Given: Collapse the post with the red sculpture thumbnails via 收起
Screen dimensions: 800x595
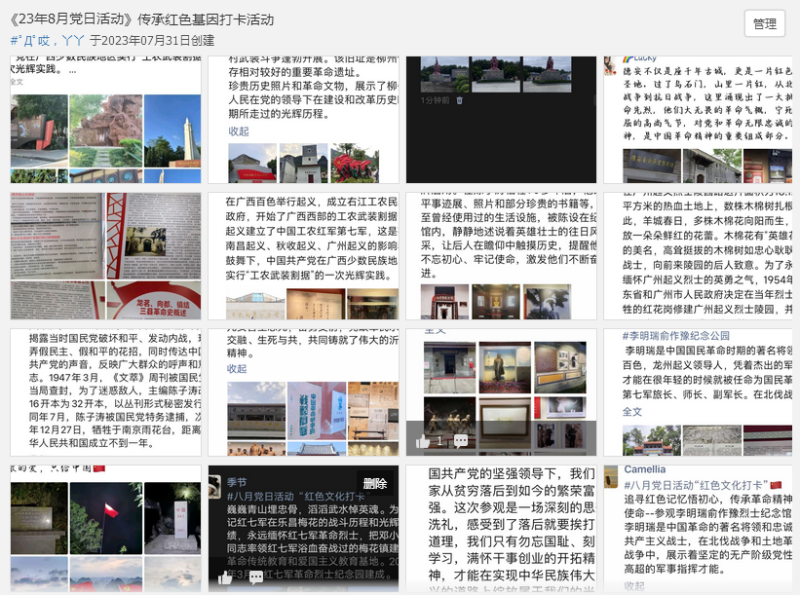Looking at the screenshot, I should pyautogui.click(x=238, y=131).
